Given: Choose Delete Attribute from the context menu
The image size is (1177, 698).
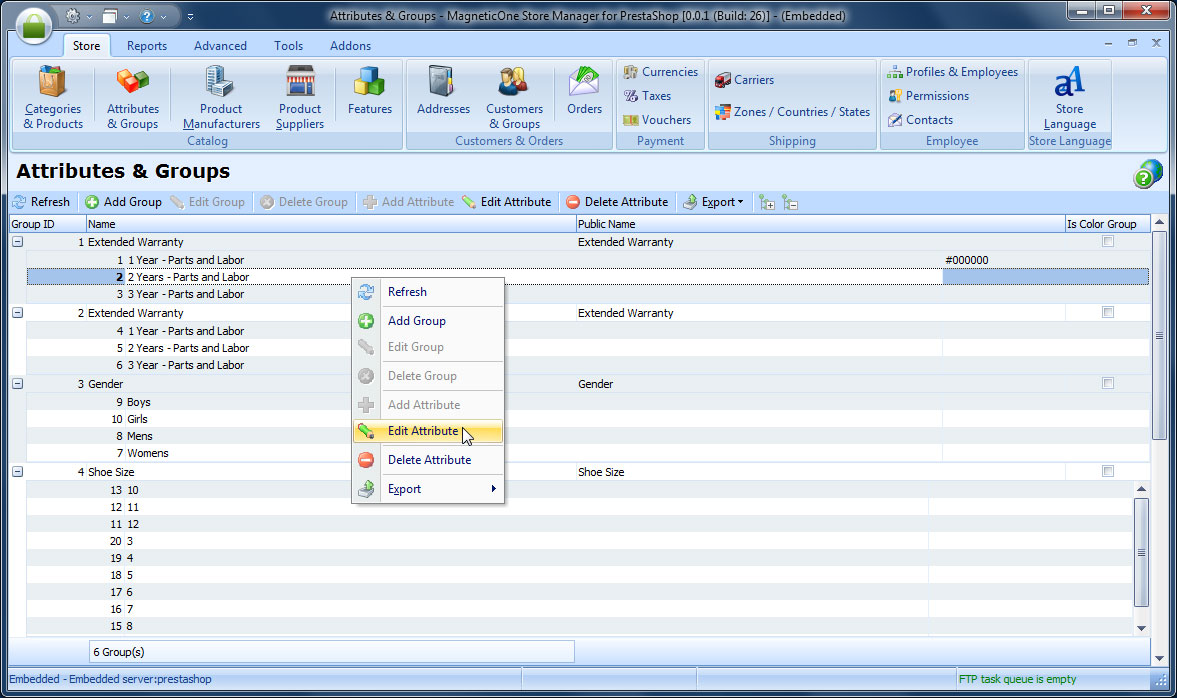Looking at the screenshot, I should coord(427,460).
